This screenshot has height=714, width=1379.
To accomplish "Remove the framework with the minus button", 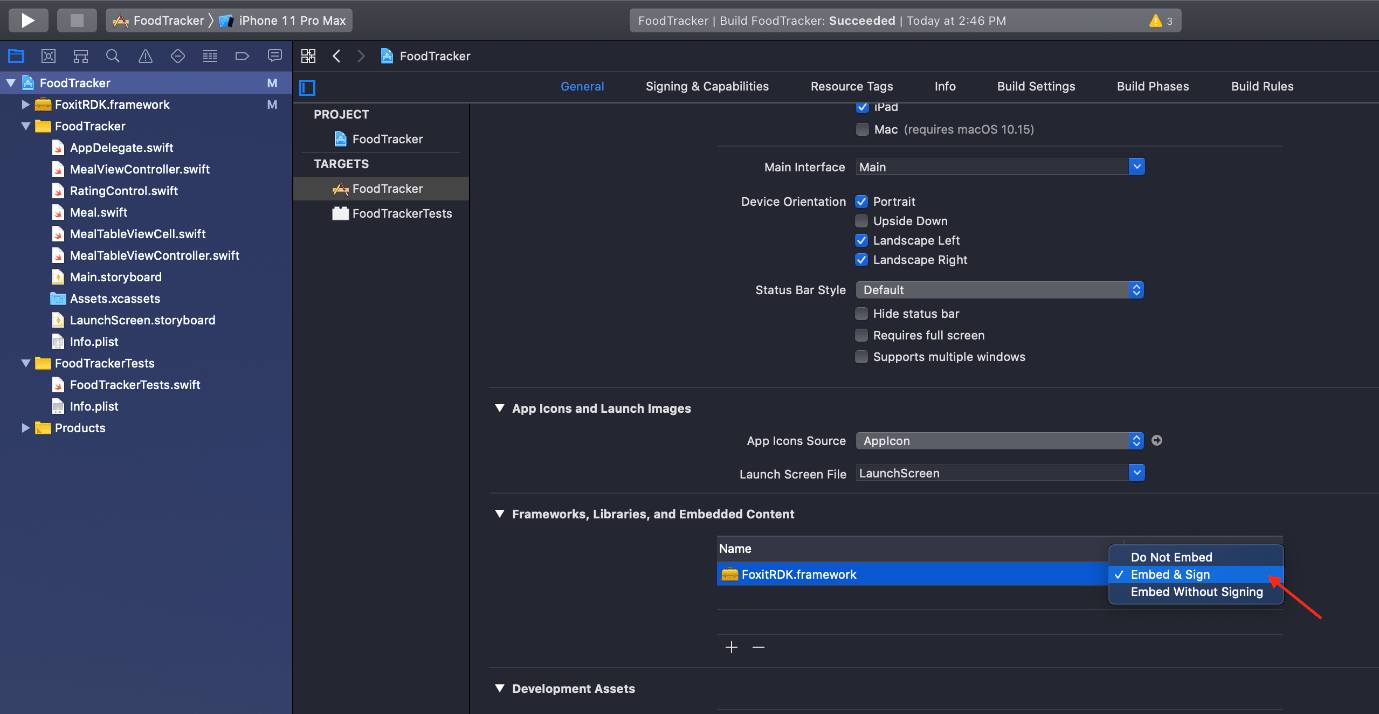I will pos(758,647).
